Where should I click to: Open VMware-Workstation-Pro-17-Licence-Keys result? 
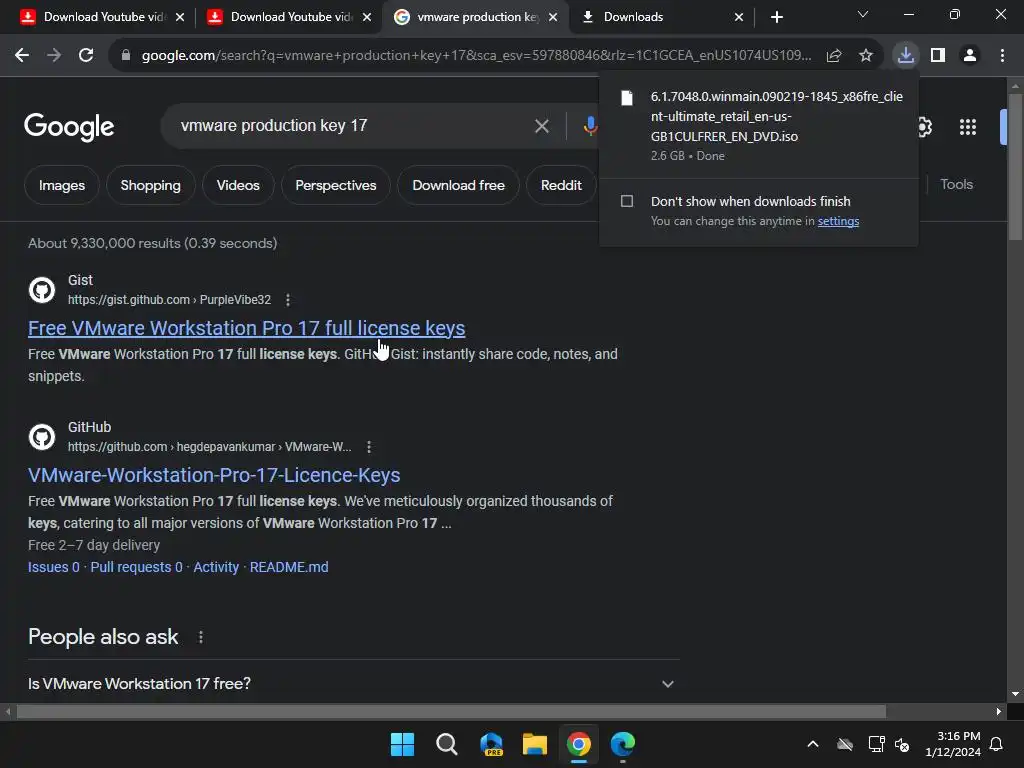tap(214, 475)
